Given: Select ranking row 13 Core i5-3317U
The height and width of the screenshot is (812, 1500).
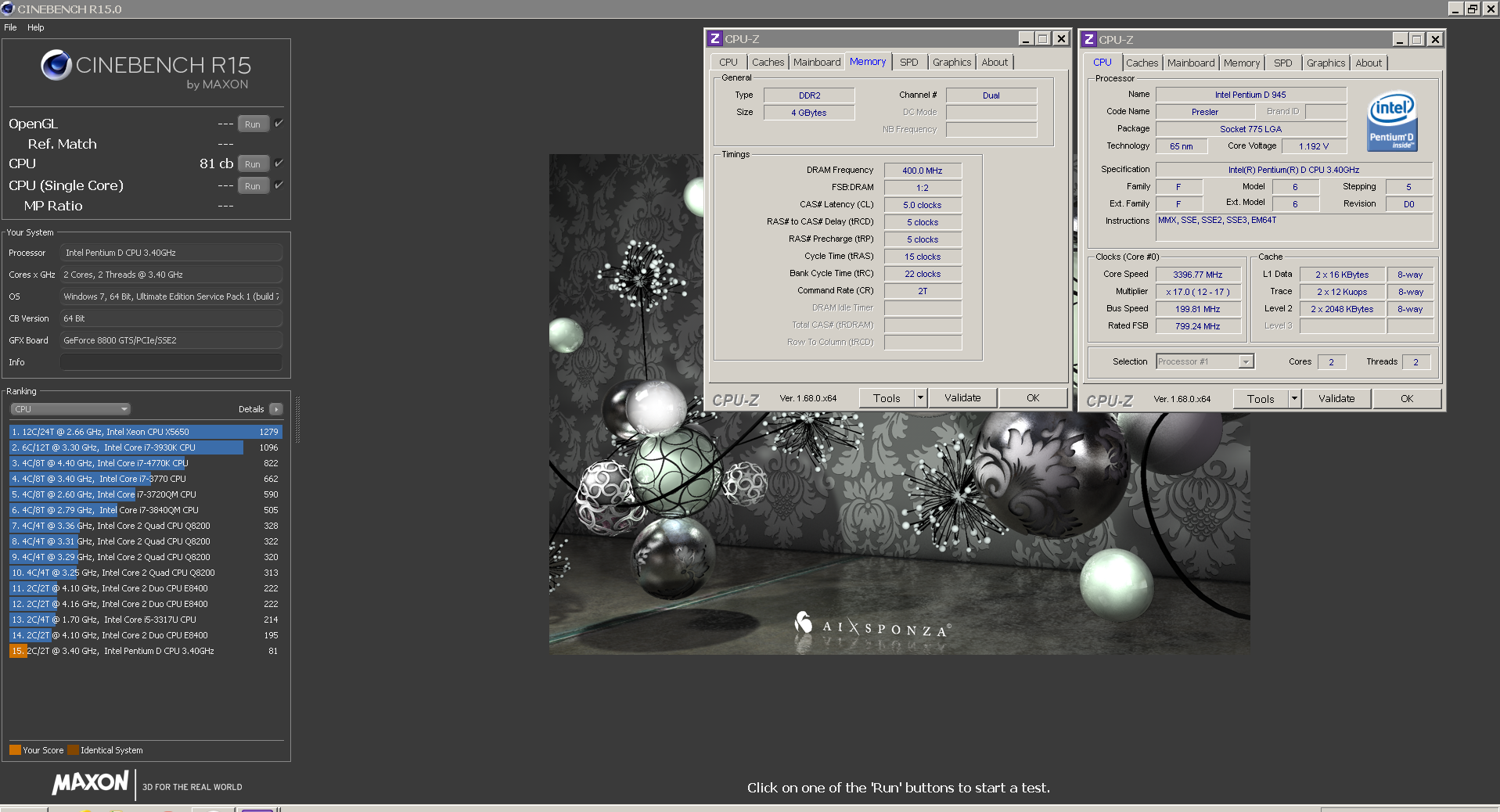Looking at the screenshot, I should pos(146,620).
